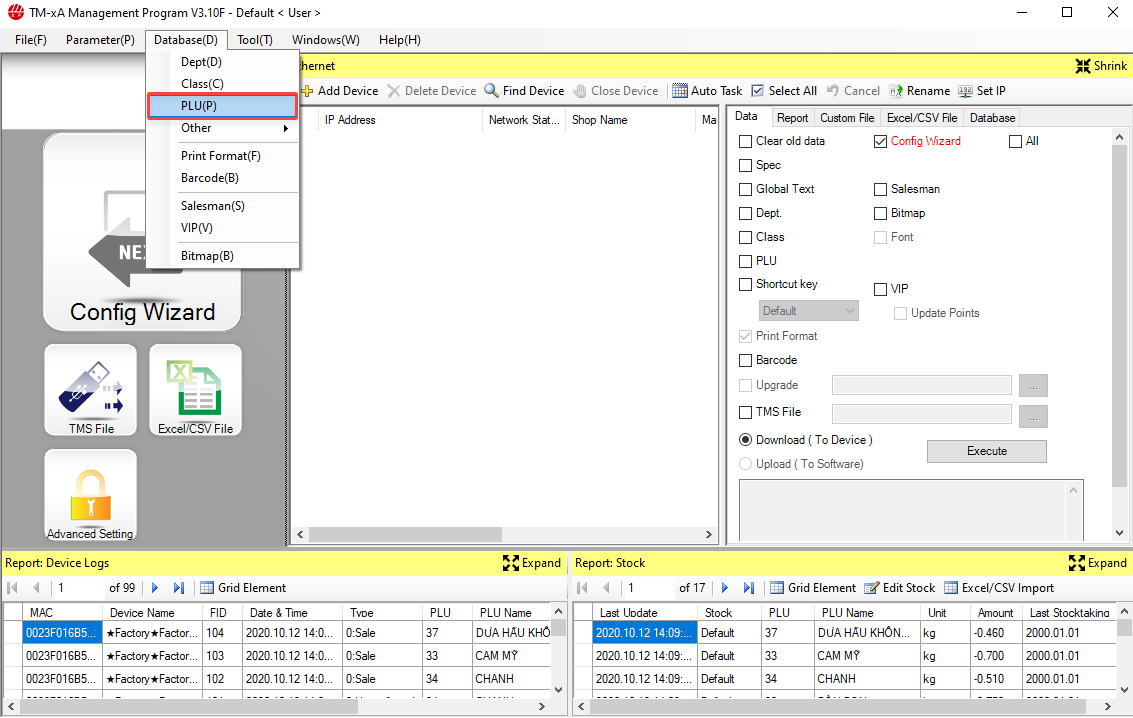Open the Excel/CSV File import icon
This screenshot has width=1133, height=718.
(195, 390)
